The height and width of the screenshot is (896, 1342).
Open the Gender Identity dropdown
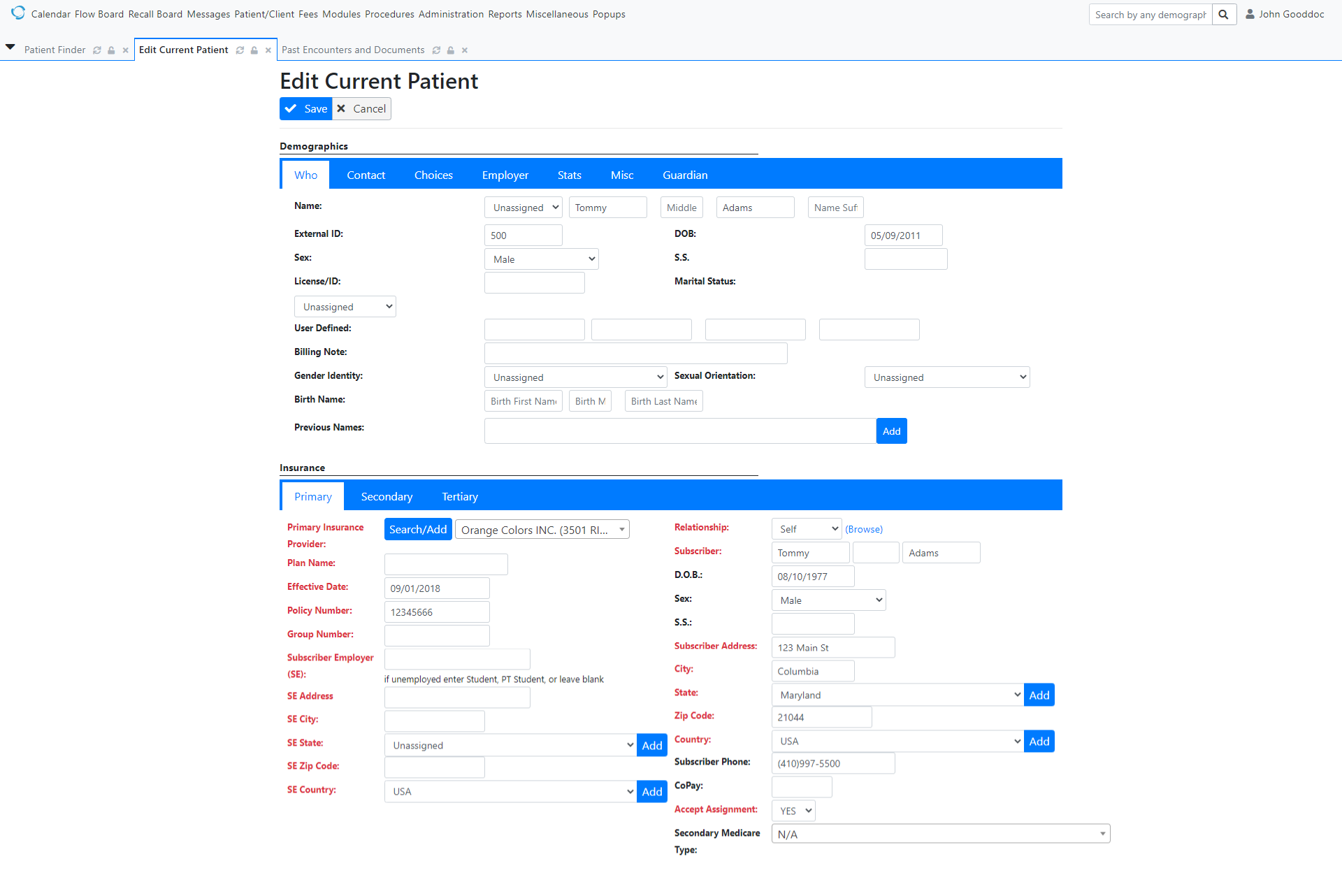tap(575, 377)
